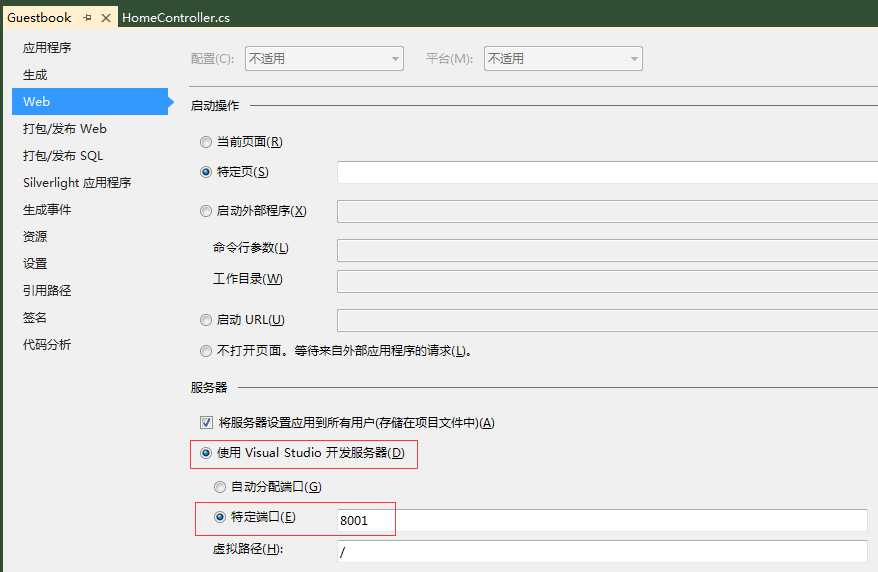Click the port field showing 8001
The height and width of the screenshot is (572, 878).
[x=603, y=521]
